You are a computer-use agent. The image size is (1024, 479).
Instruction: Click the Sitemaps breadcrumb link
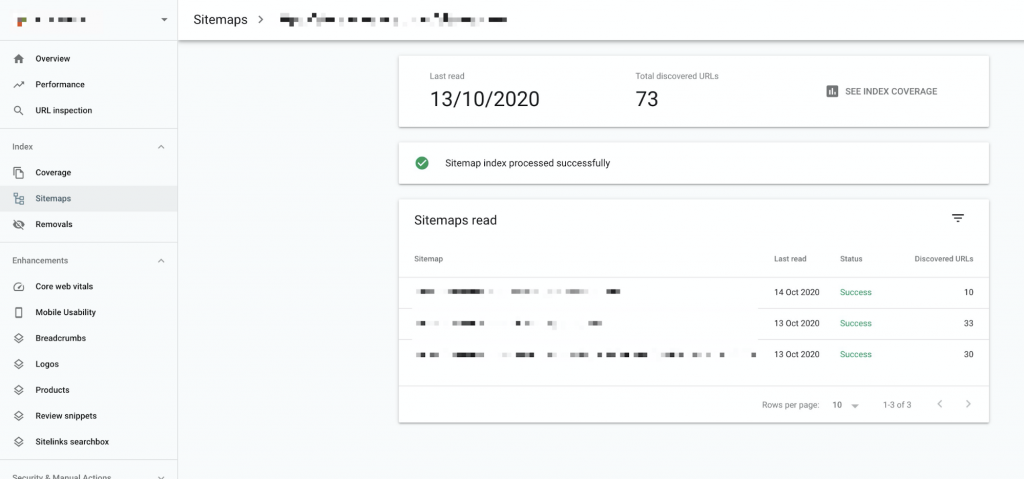pos(220,20)
